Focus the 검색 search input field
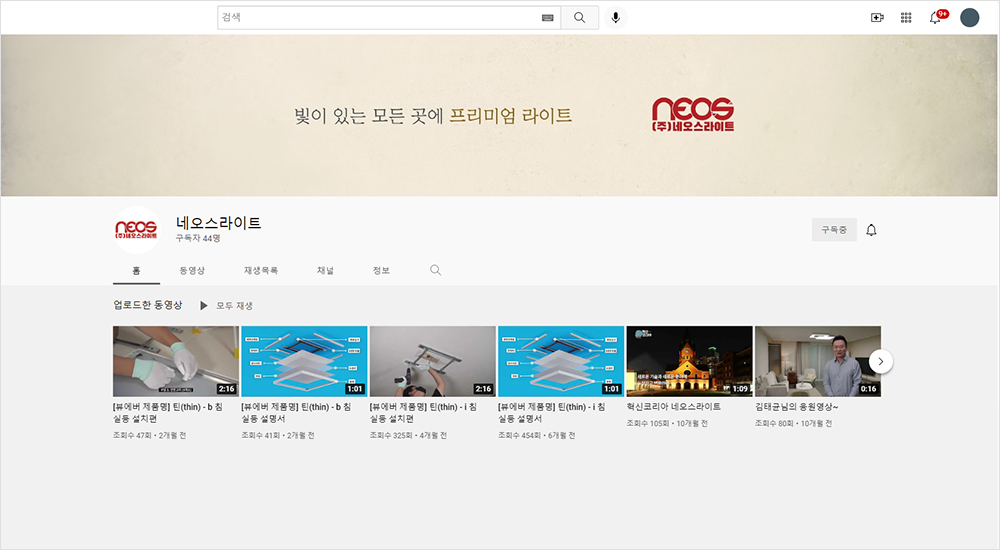The width and height of the screenshot is (1000, 550). tap(389, 18)
